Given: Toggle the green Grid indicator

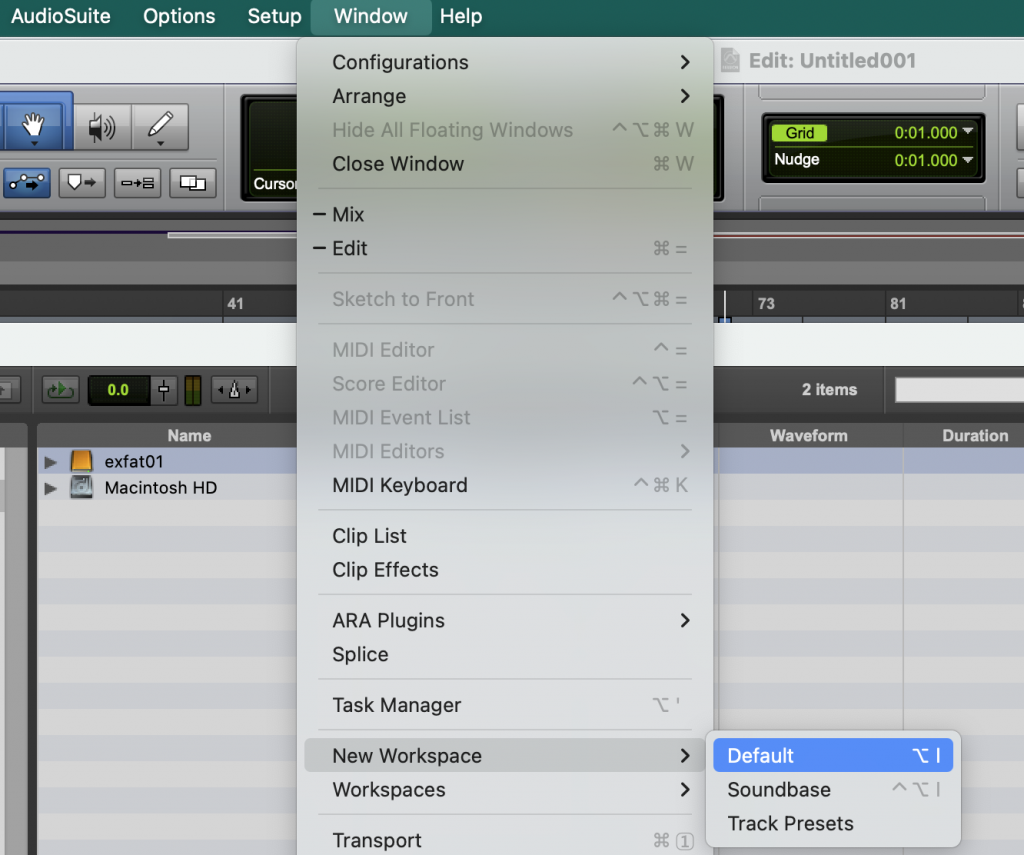Looking at the screenshot, I should 799,133.
